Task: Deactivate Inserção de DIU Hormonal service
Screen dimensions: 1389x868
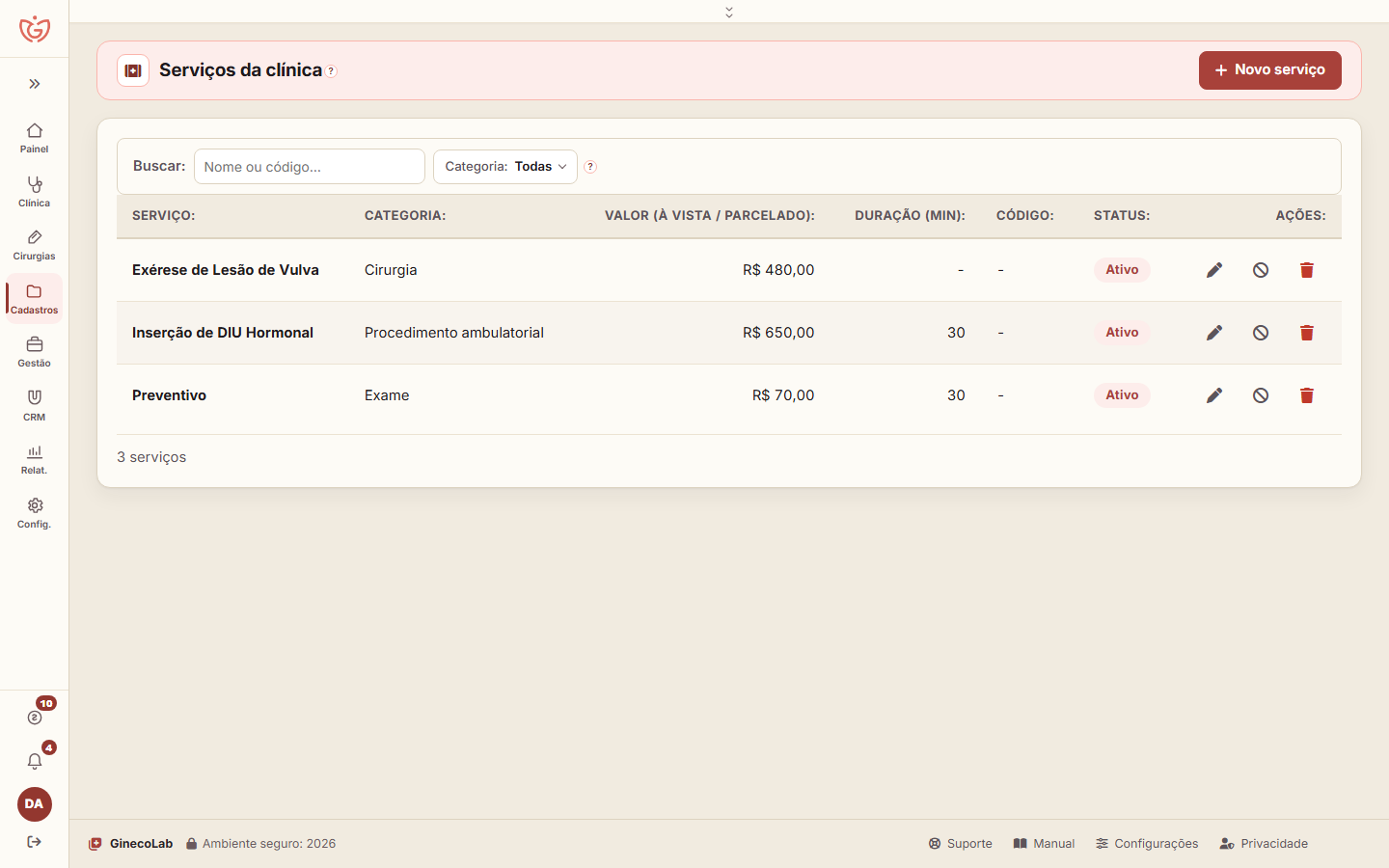Action: pyautogui.click(x=1261, y=333)
